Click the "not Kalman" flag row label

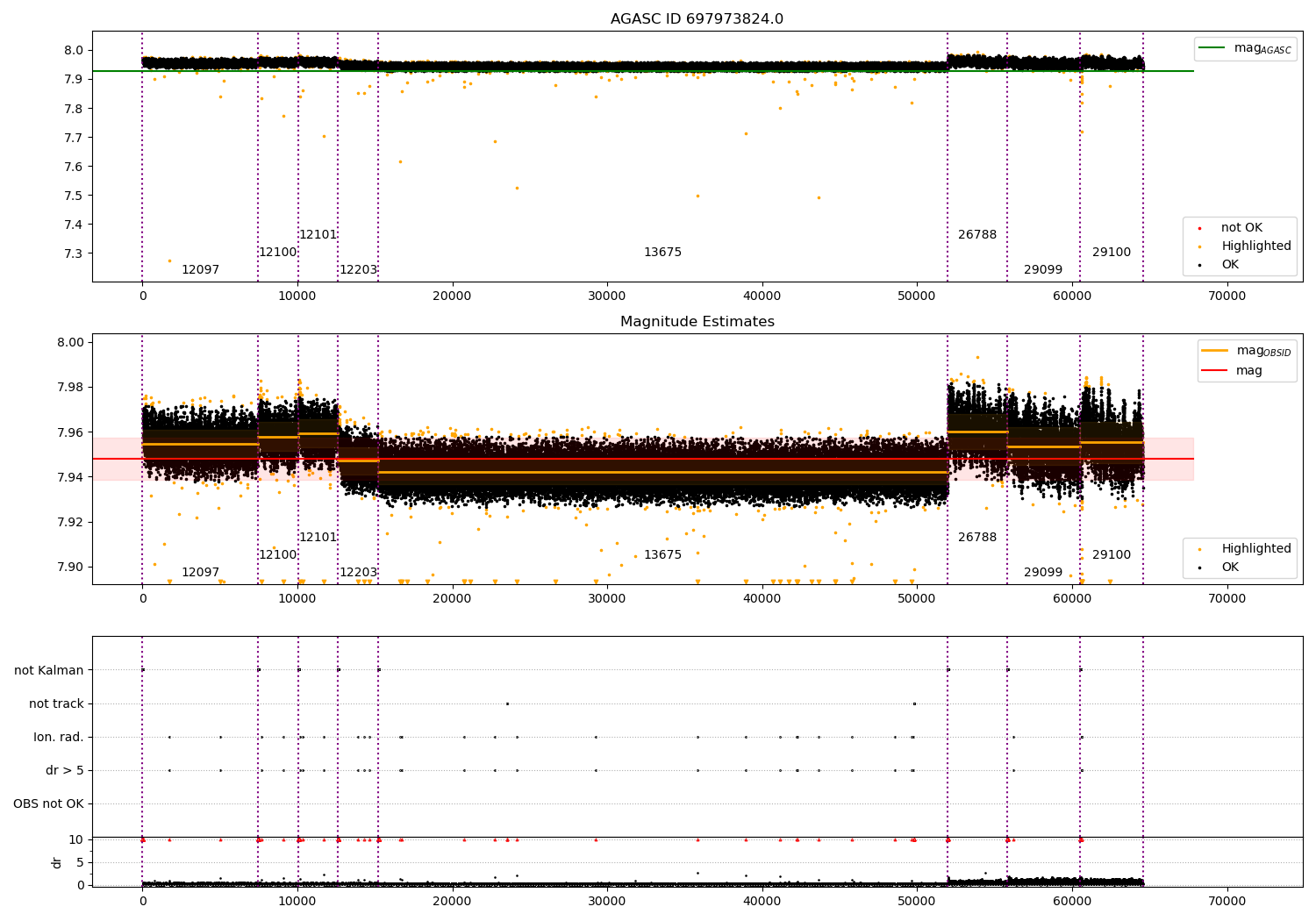click(x=49, y=671)
